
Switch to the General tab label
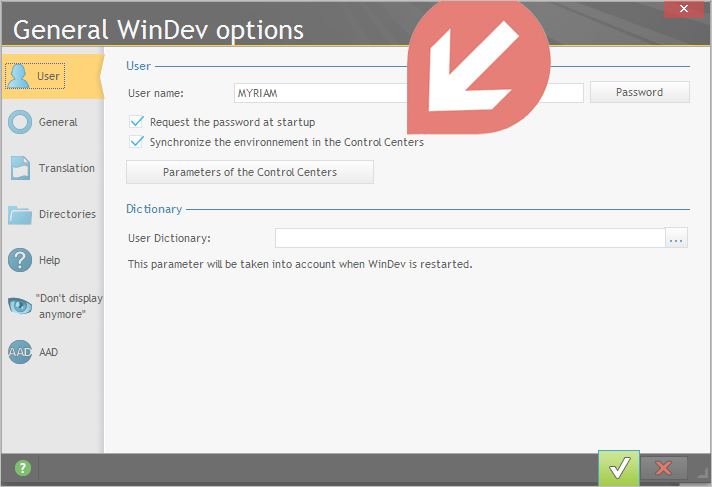[58, 122]
